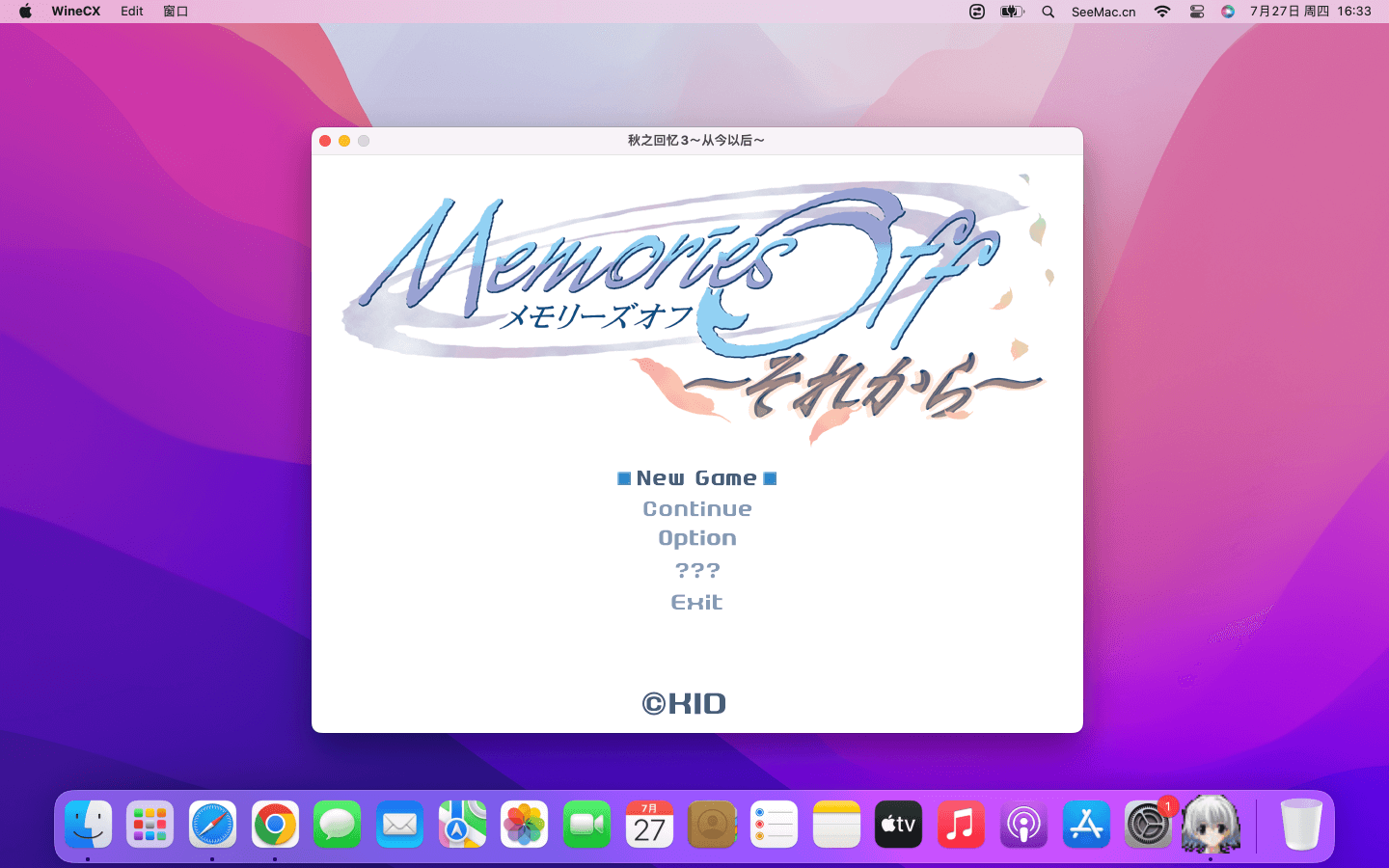Viewport: 1389px width, 868px height.
Task: Open Mail from the Dock
Action: point(399,825)
